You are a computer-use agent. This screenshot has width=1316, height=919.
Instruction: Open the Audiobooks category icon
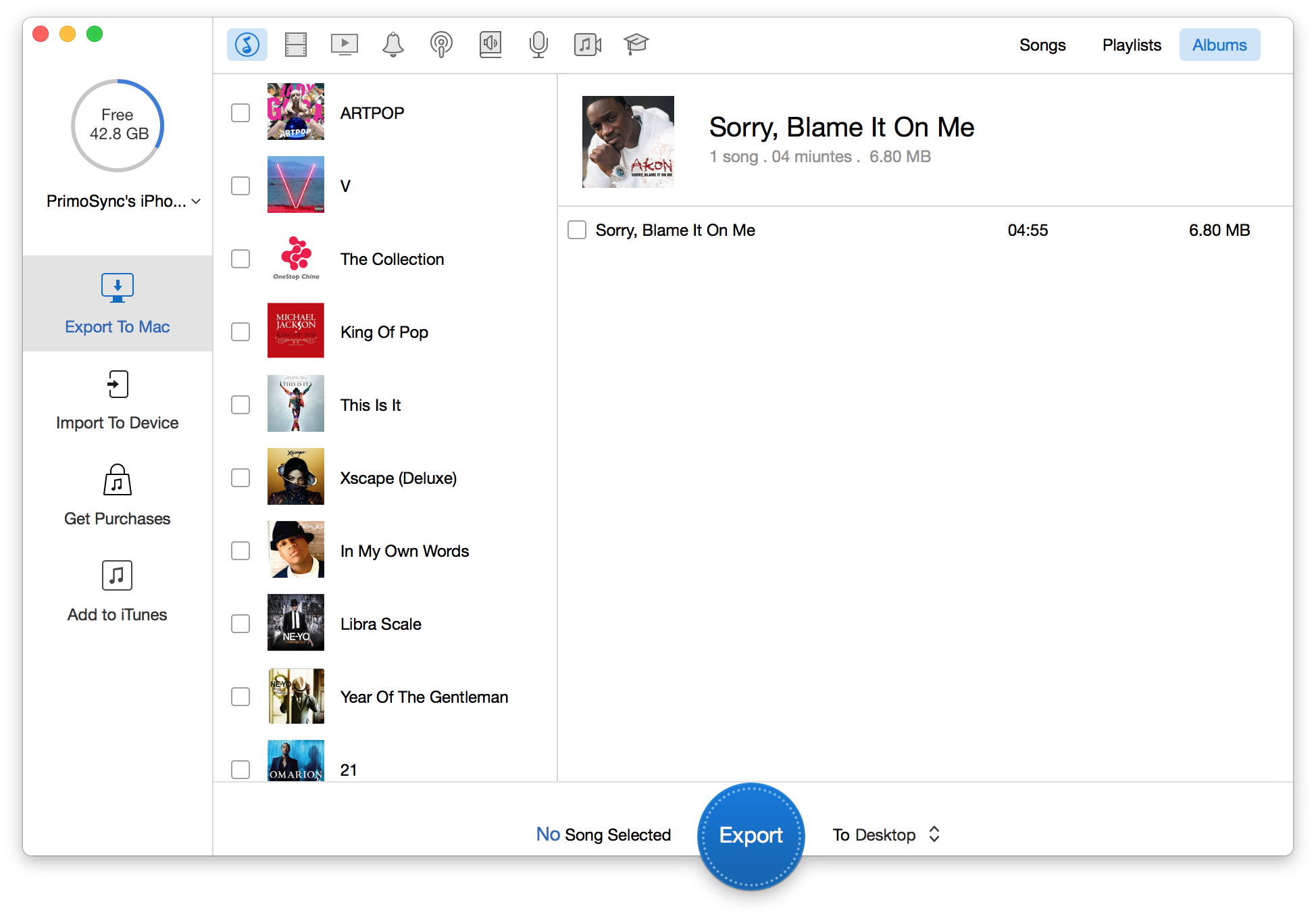coord(490,45)
